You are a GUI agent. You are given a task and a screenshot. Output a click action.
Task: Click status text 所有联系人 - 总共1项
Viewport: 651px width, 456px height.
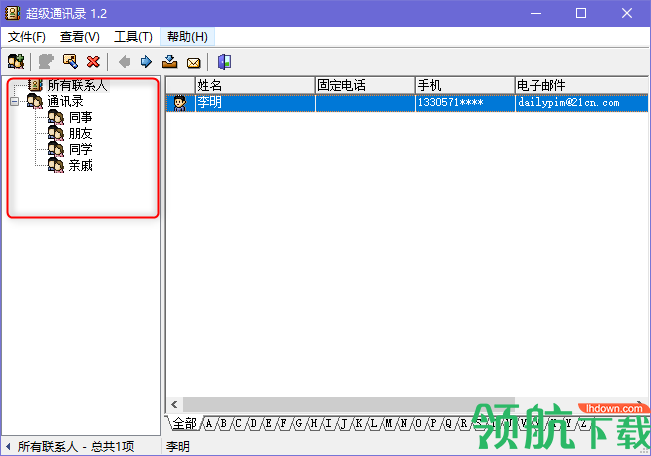click(76, 447)
